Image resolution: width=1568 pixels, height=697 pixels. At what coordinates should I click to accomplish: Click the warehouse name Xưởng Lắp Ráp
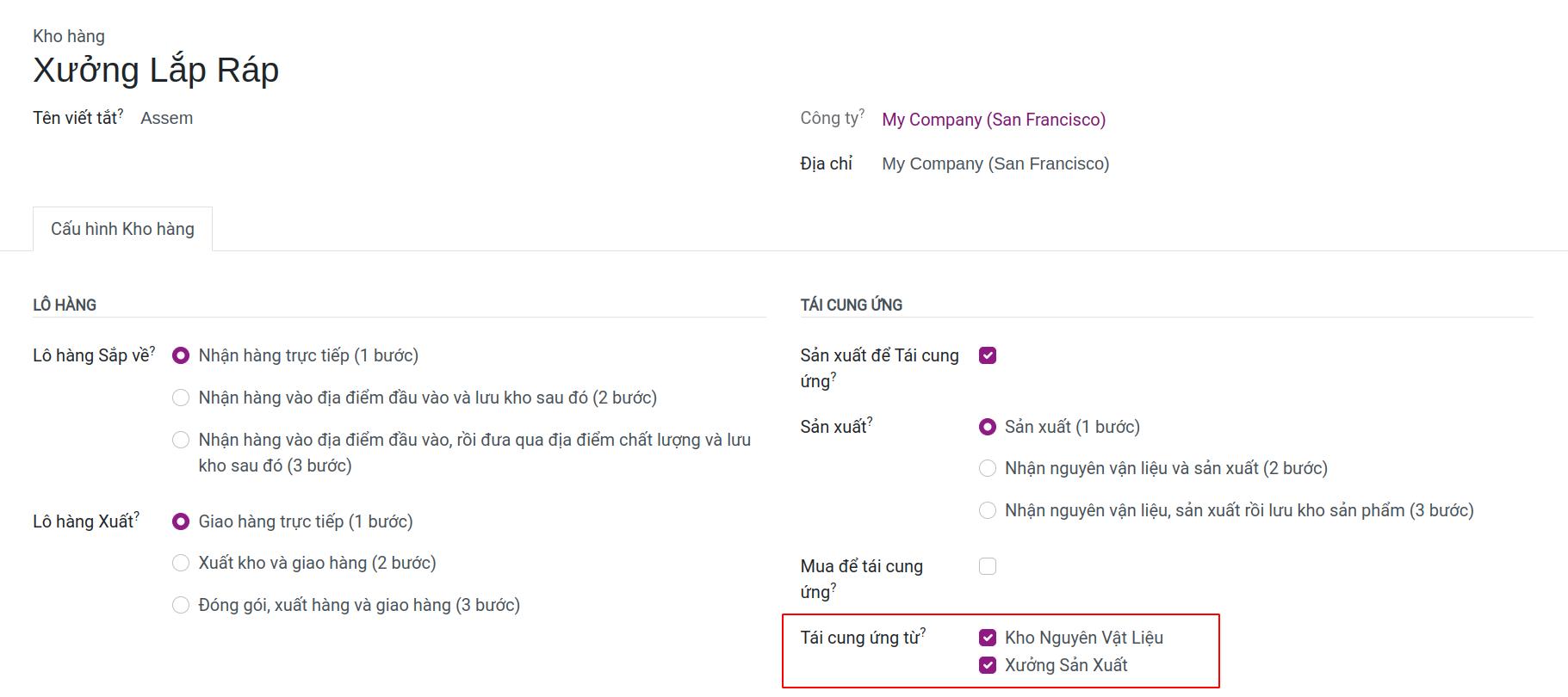click(x=156, y=70)
